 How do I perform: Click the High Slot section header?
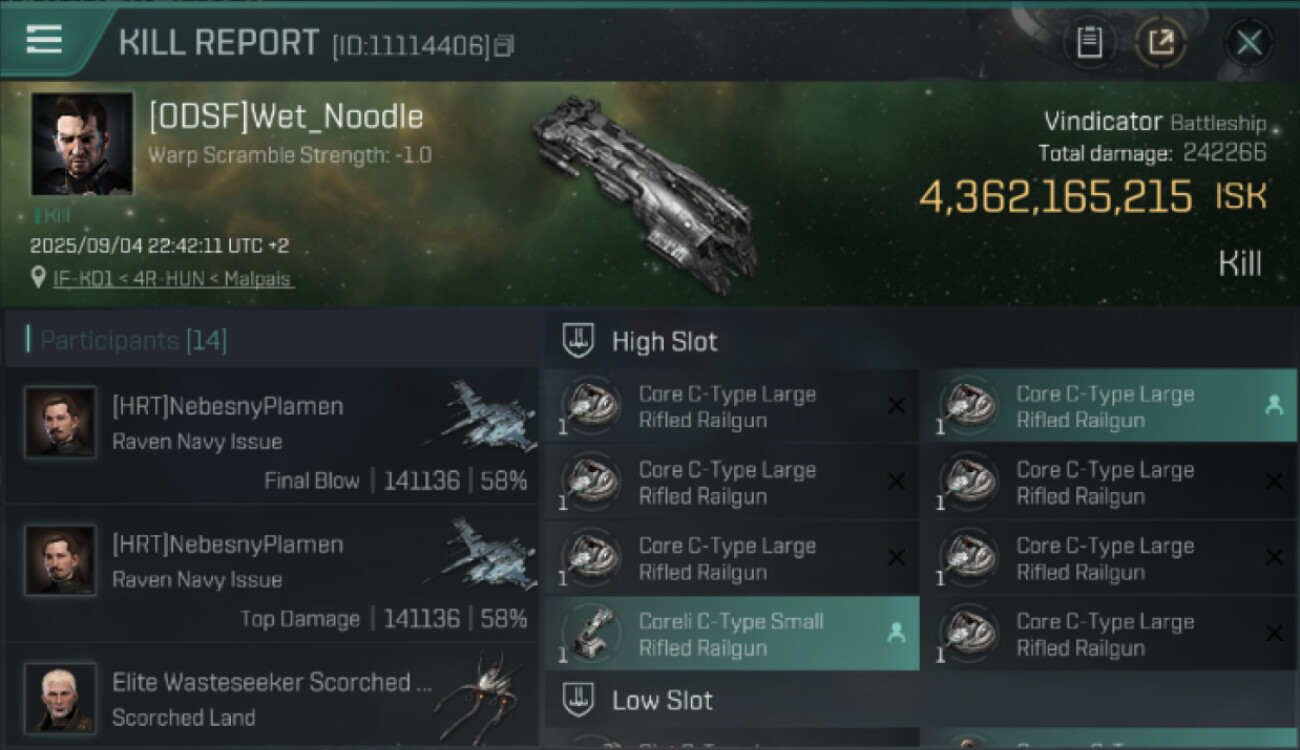pyautogui.click(x=665, y=341)
